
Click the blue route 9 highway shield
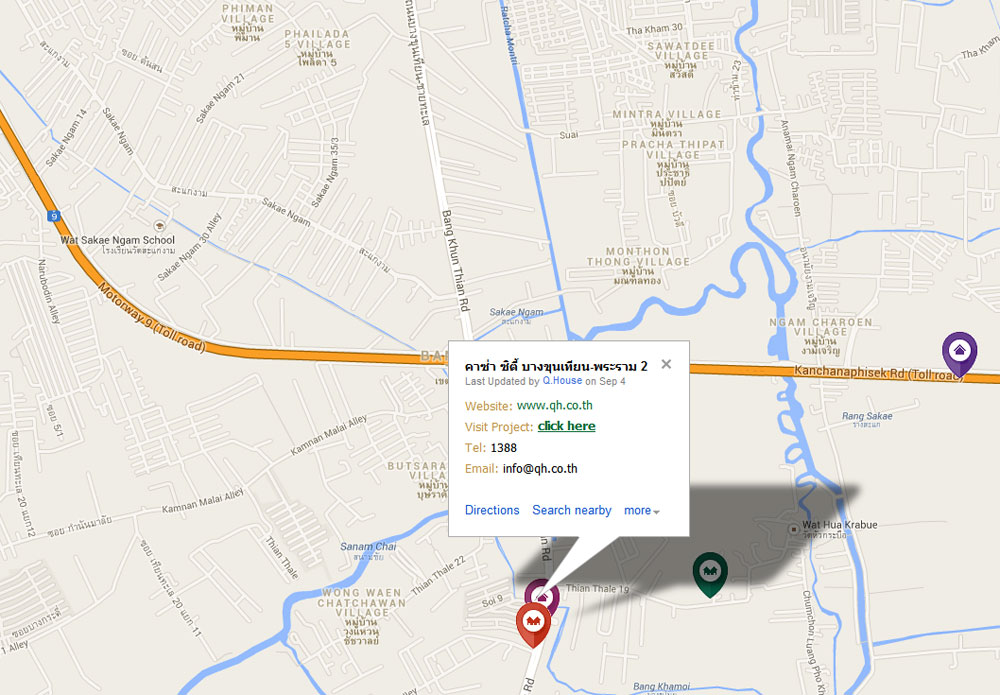[54, 216]
